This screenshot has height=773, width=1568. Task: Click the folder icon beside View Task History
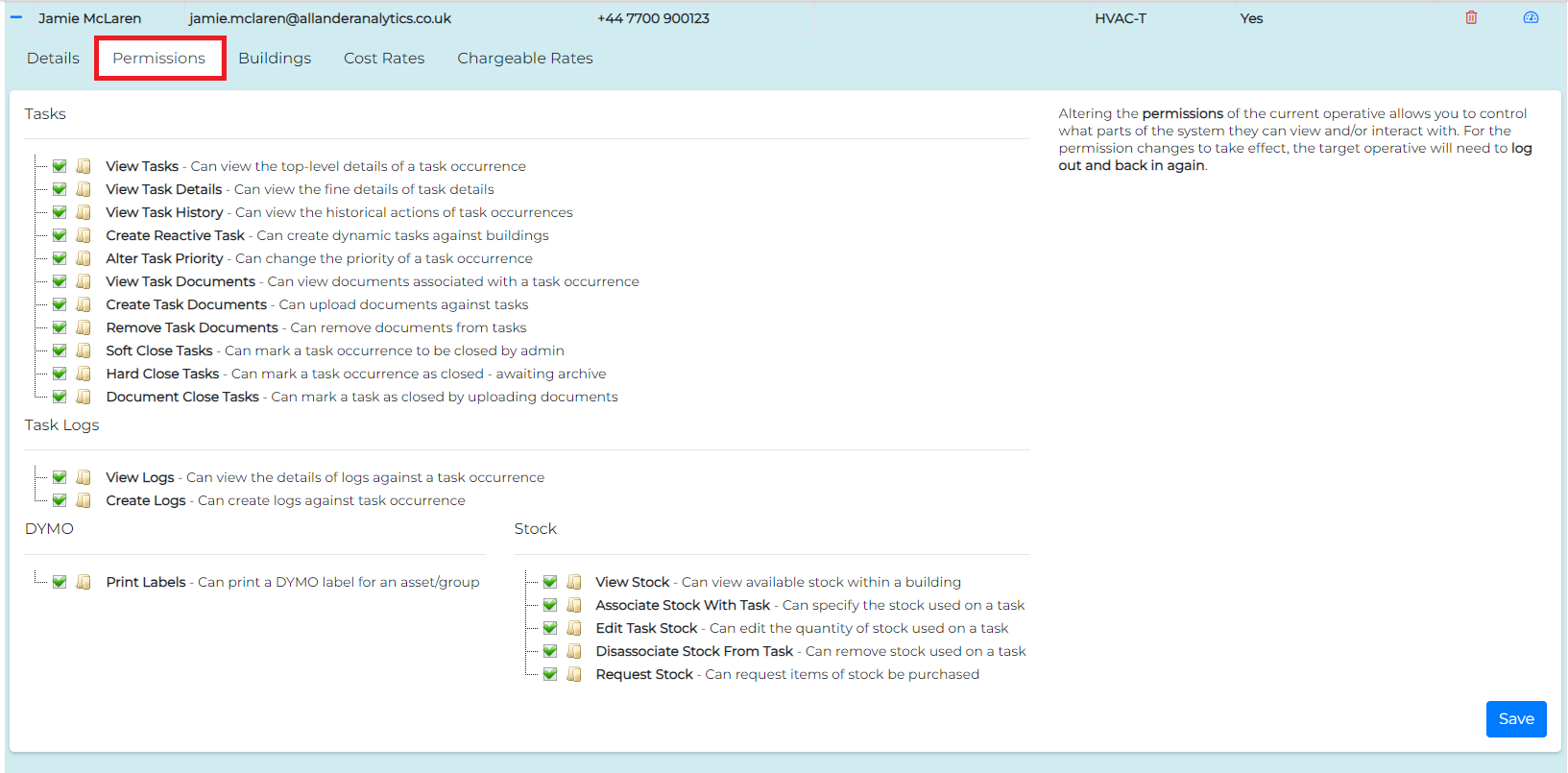84,212
